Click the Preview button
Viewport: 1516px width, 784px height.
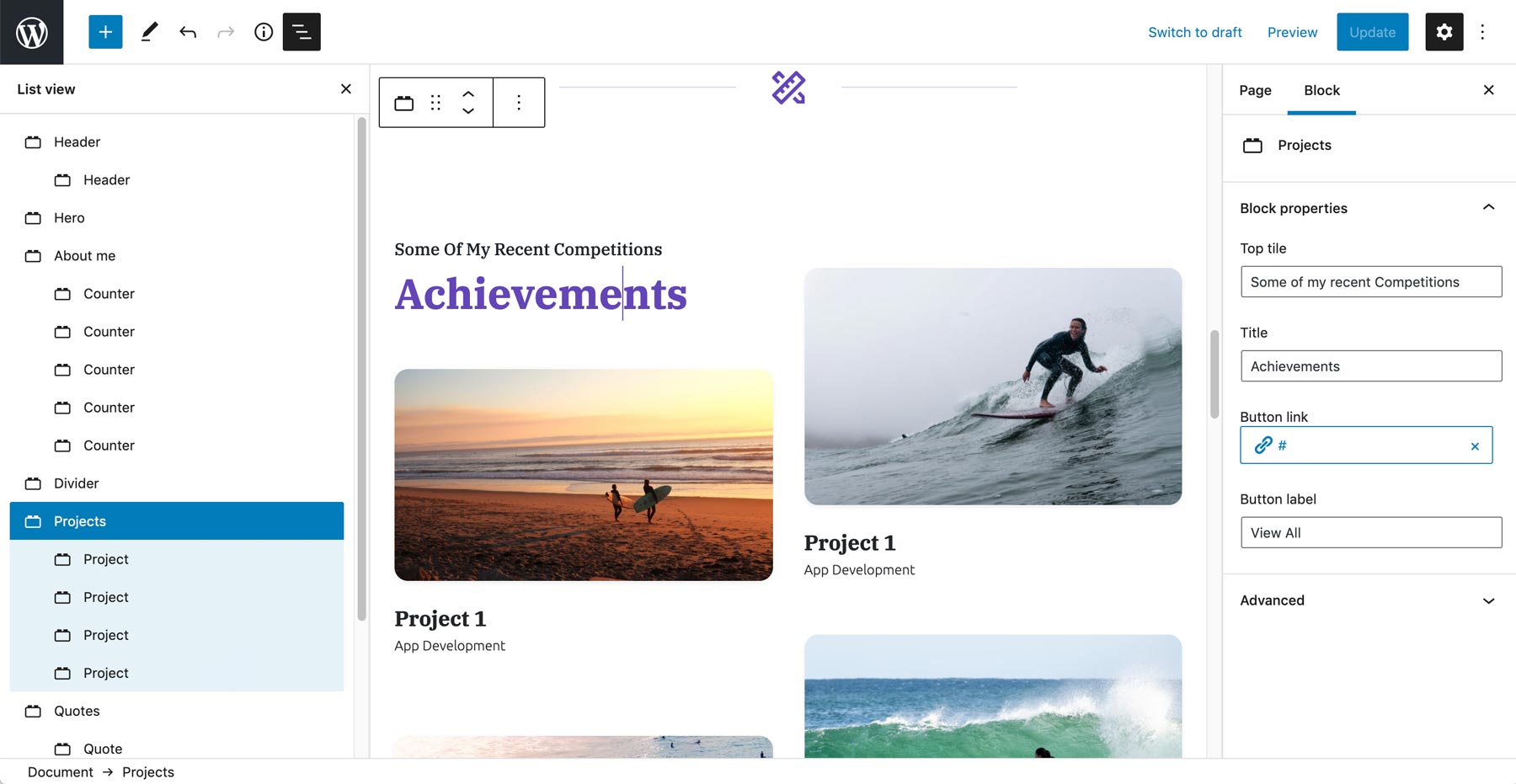[1292, 32]
